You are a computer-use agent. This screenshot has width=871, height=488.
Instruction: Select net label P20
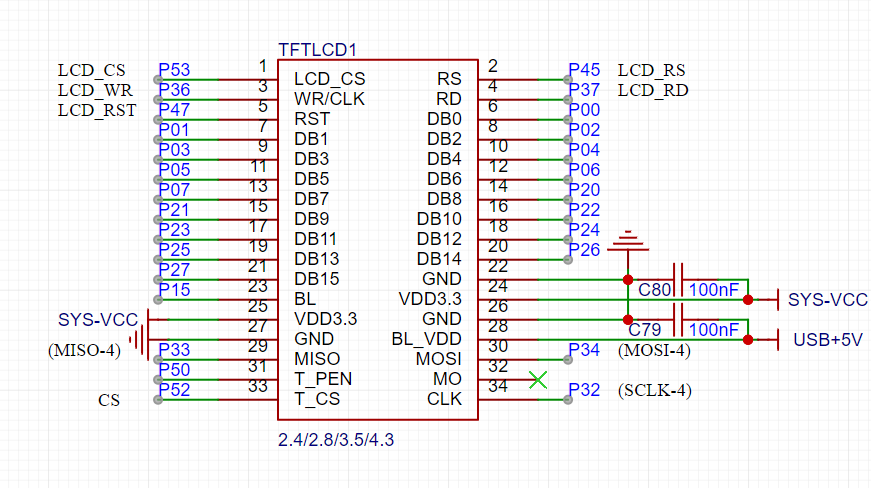click(x=584, y=190)
